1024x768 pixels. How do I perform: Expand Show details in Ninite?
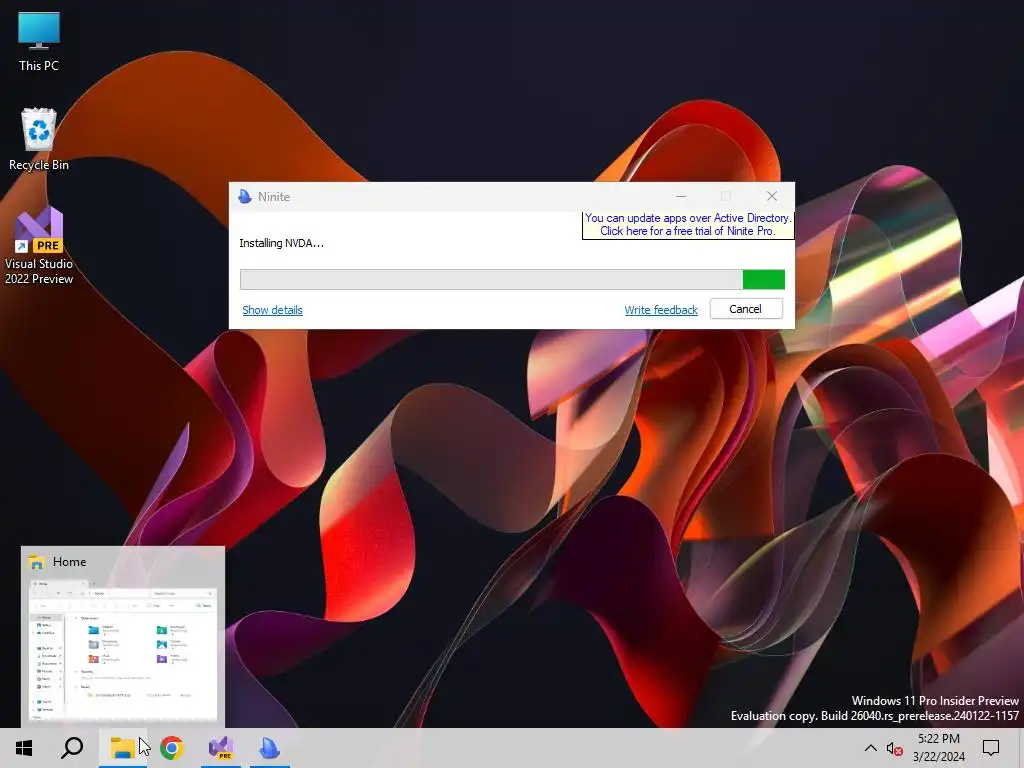click(x=272, y=310)
